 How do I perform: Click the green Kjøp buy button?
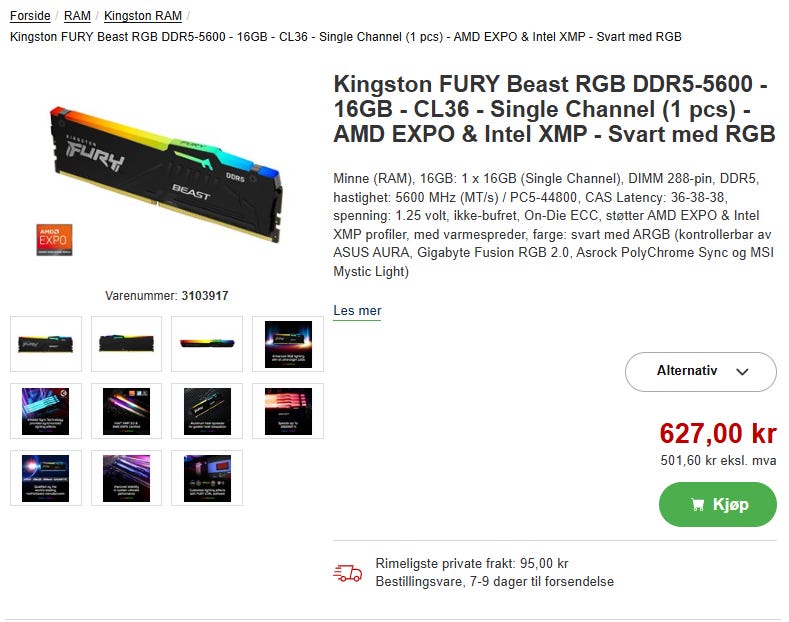718,505
